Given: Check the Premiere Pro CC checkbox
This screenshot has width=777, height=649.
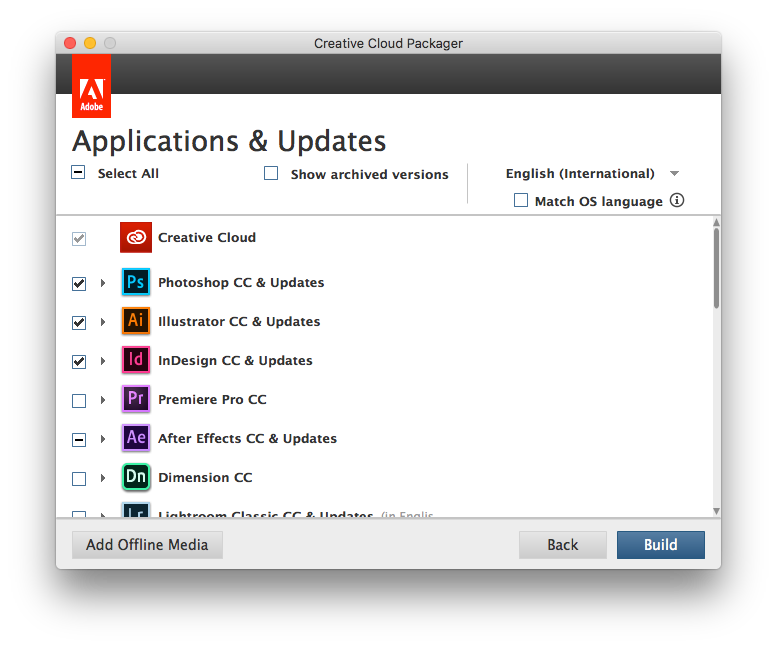Looking at the screenshot, I should [79, 400].
